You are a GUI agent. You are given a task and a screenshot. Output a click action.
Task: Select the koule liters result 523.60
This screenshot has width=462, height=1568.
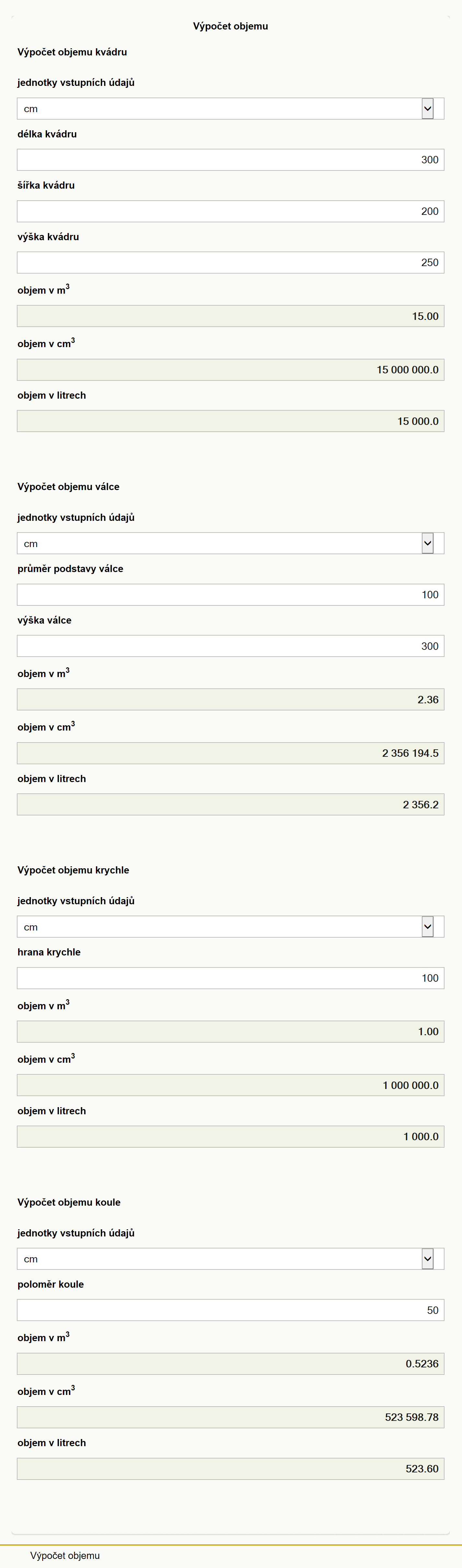pyautogui.click(x=231, y=1469)
